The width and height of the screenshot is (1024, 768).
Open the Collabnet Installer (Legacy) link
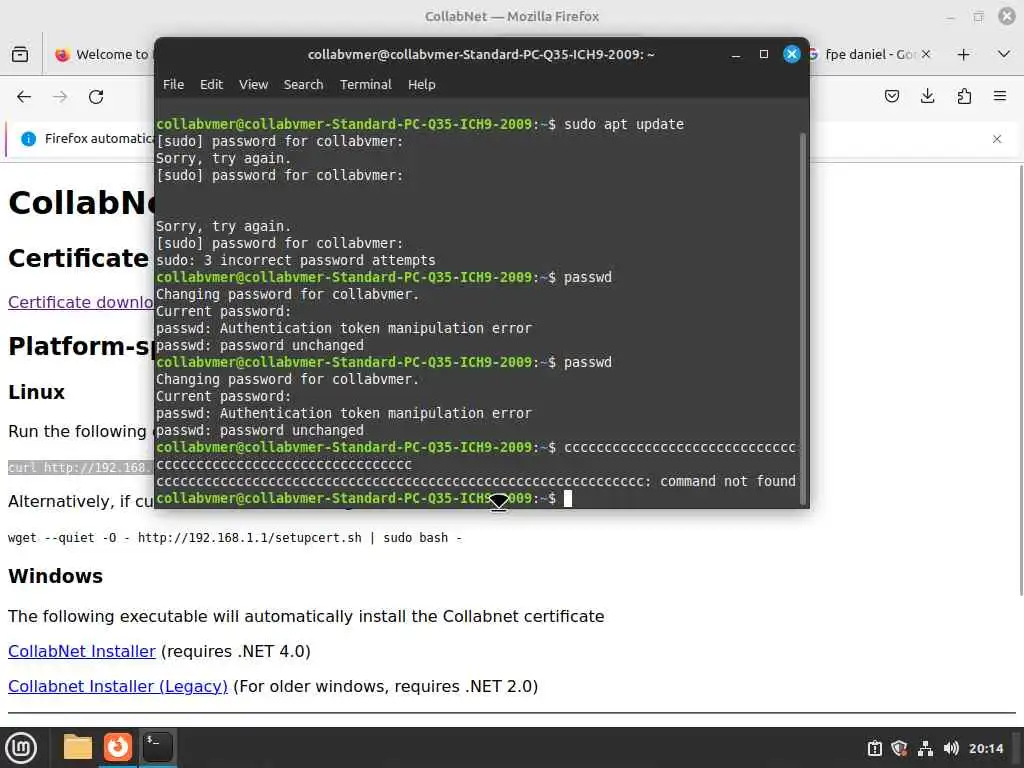pyautogui.click(x=118, y=686)
